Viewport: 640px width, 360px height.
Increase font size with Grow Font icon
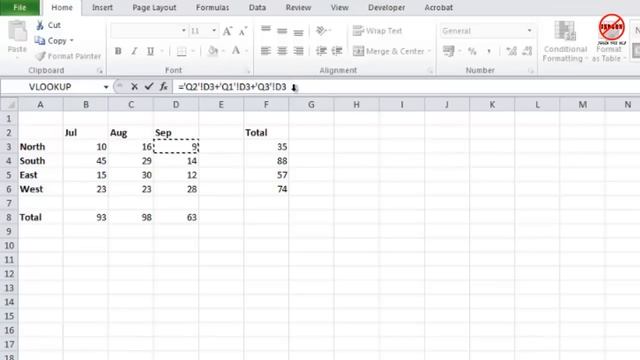click(227, 31)
